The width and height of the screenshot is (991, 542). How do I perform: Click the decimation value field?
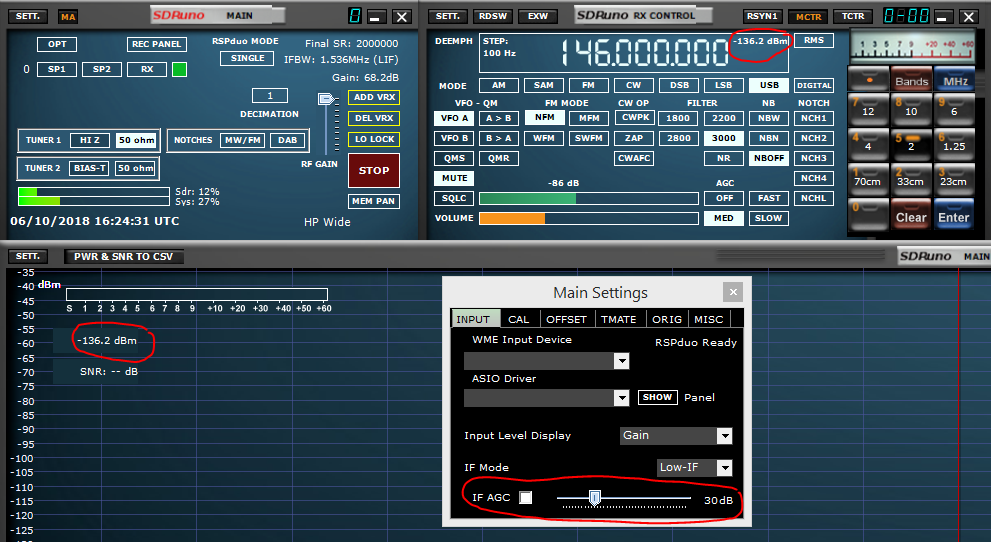click(270, 95)
